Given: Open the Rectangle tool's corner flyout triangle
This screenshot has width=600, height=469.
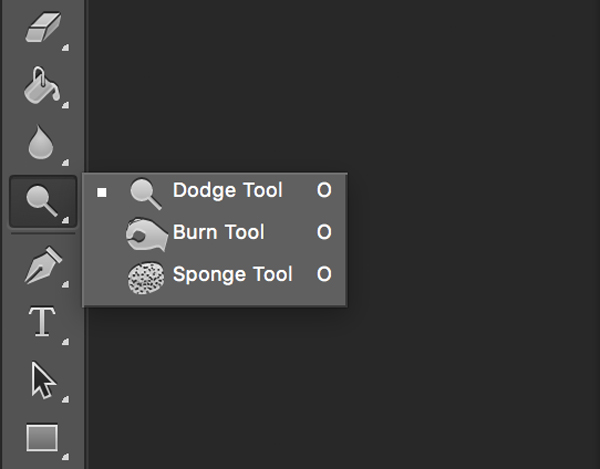Looking at the screenshot, I should 66,455.
